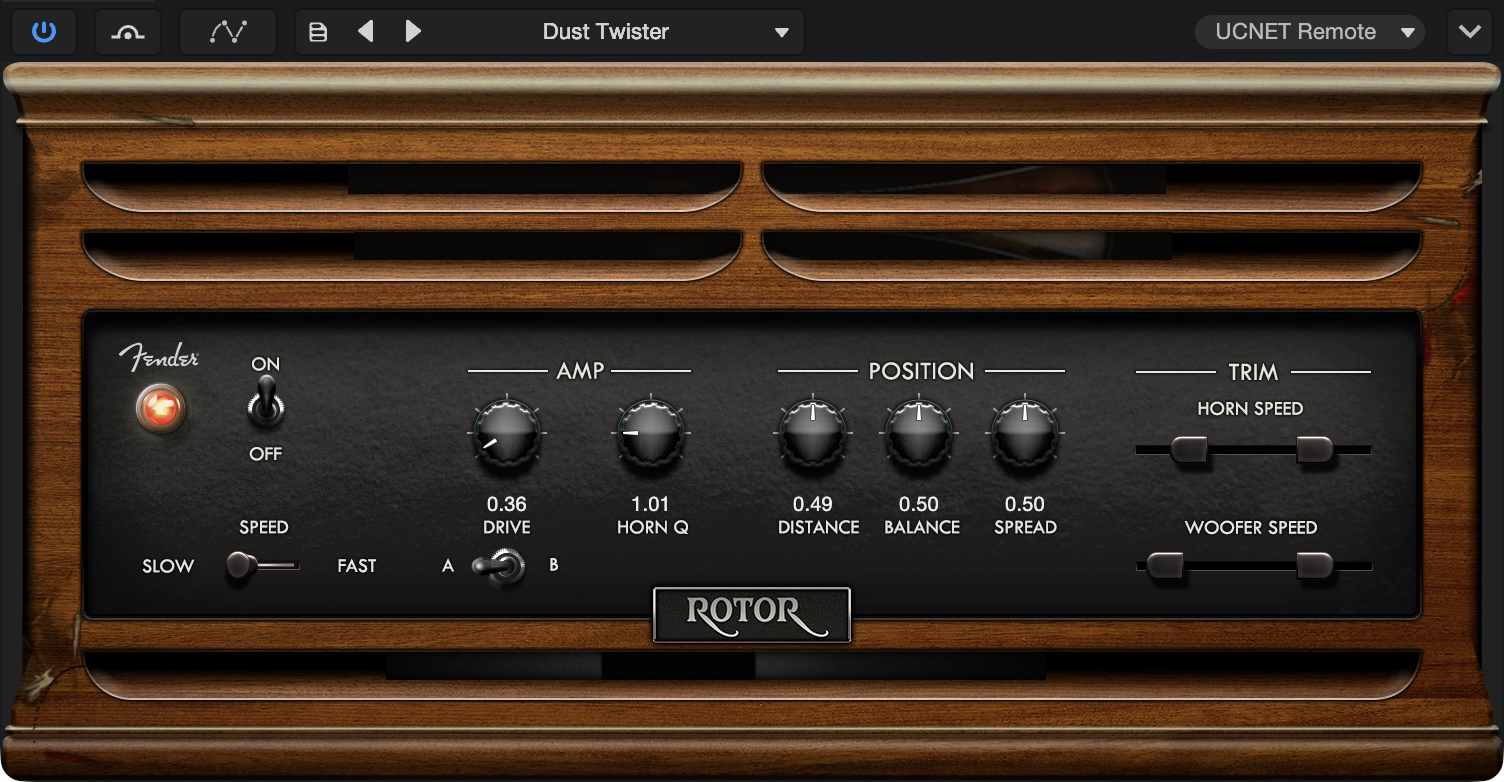Click the SPREAD knob label

[1025, 527]
